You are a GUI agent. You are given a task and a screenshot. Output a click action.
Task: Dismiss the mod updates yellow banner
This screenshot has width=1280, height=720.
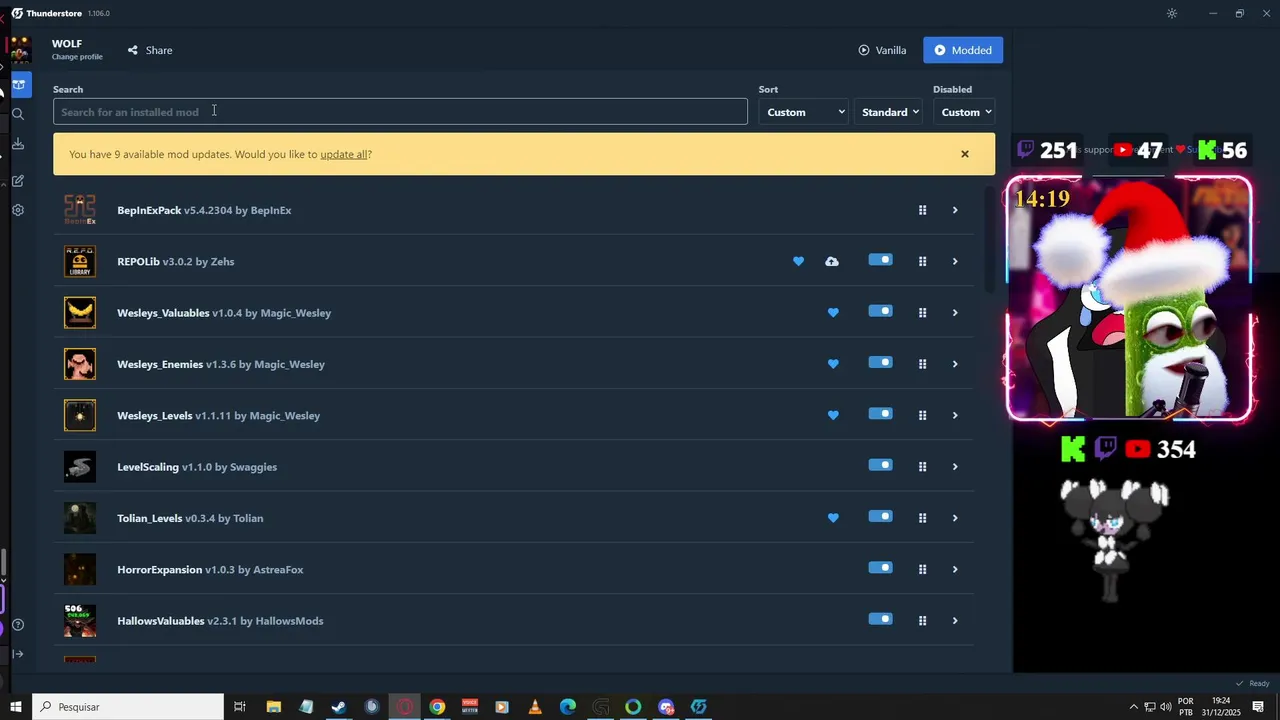click(x=965, y=154)
